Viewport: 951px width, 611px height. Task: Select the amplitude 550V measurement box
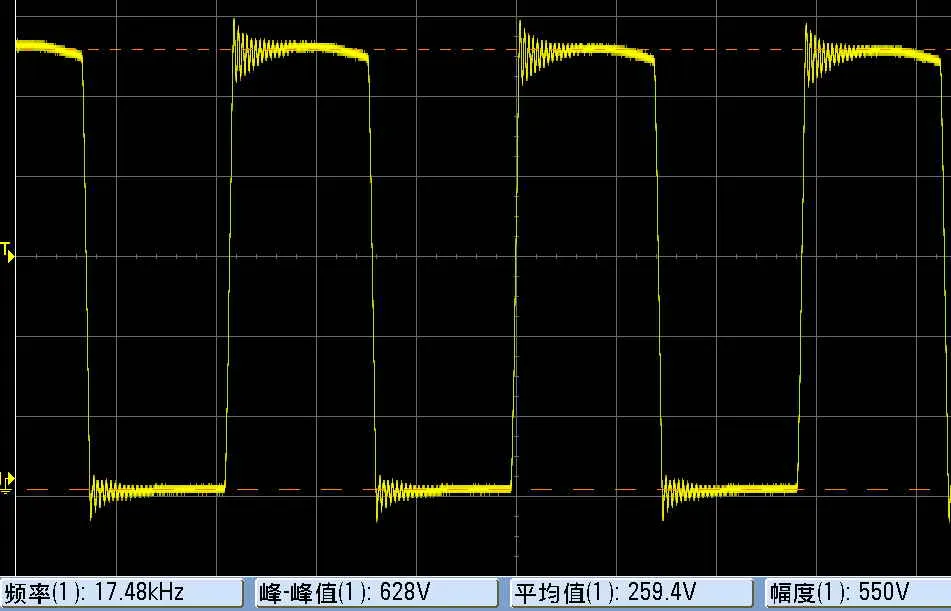pos(858,592)
